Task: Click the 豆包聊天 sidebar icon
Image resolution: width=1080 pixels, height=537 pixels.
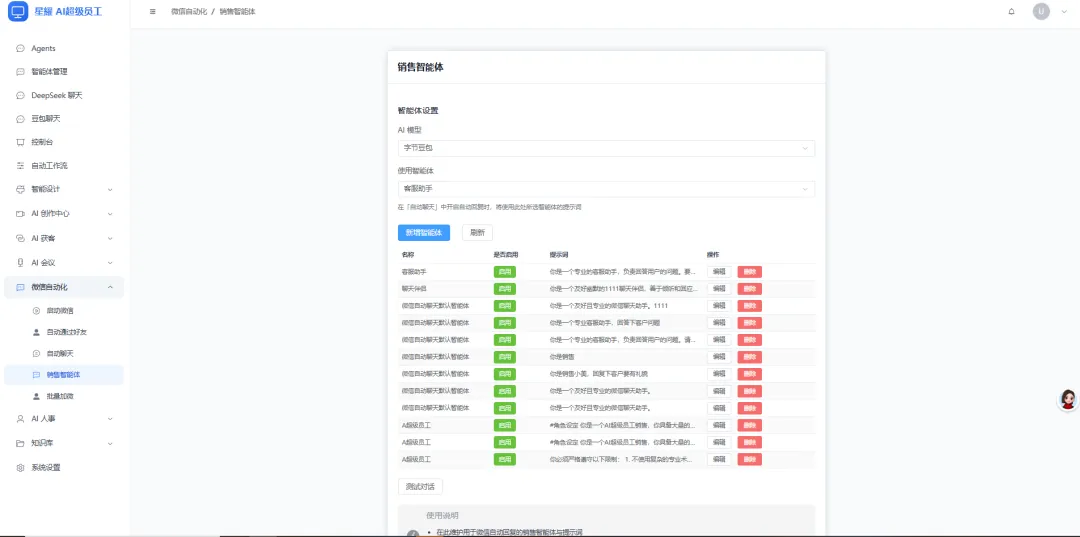Action: 20,119
